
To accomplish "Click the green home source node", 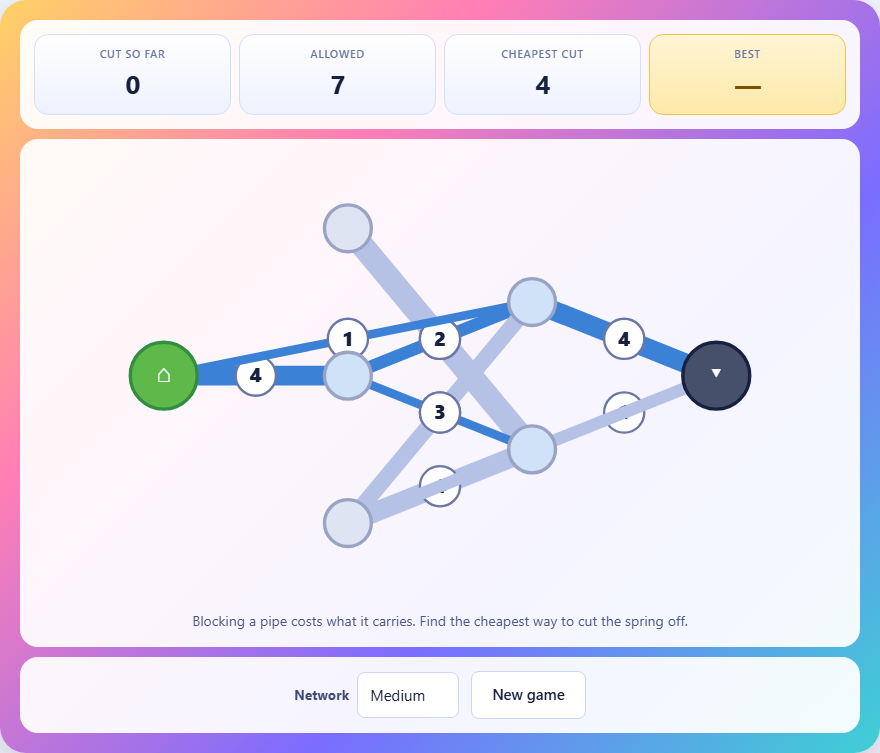I will [x=163, y=375].
